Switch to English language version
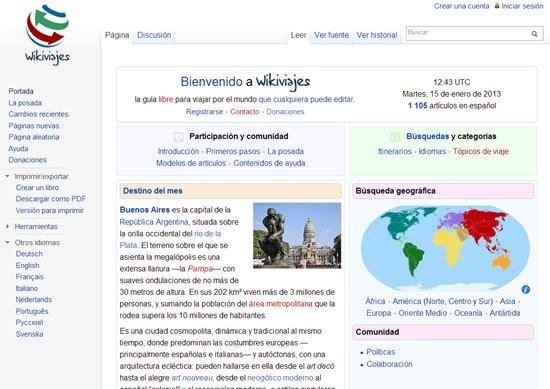This screenshot has height=389, width=550. pos(27,265)
